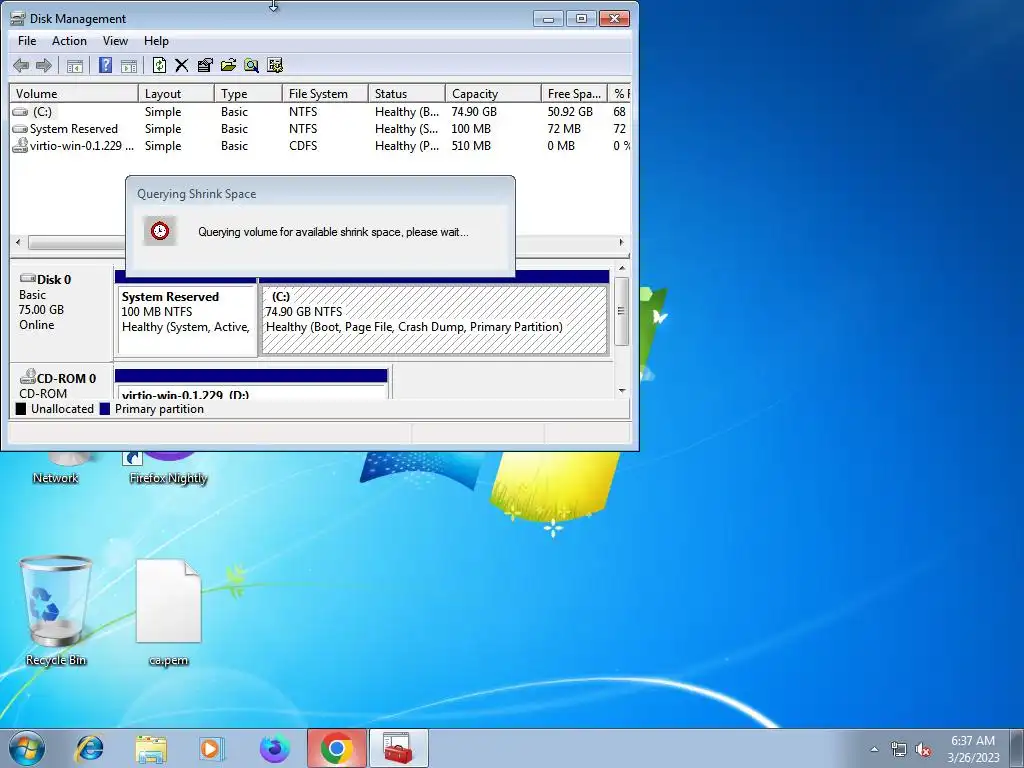
Task: Click the Back arrow toolbar icon
Action: pos(21,65)
